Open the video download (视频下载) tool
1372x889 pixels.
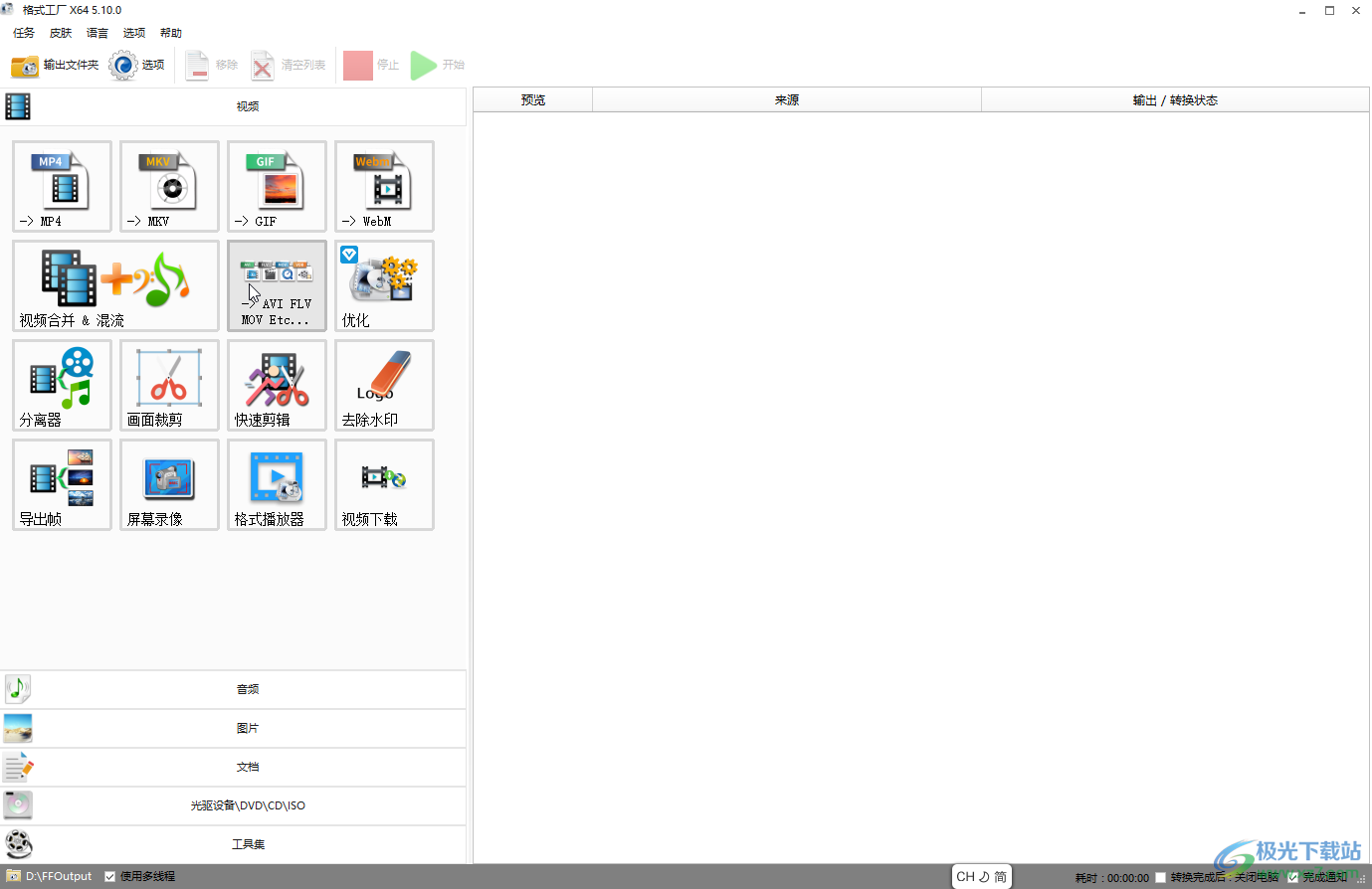[x=384, y=485]
